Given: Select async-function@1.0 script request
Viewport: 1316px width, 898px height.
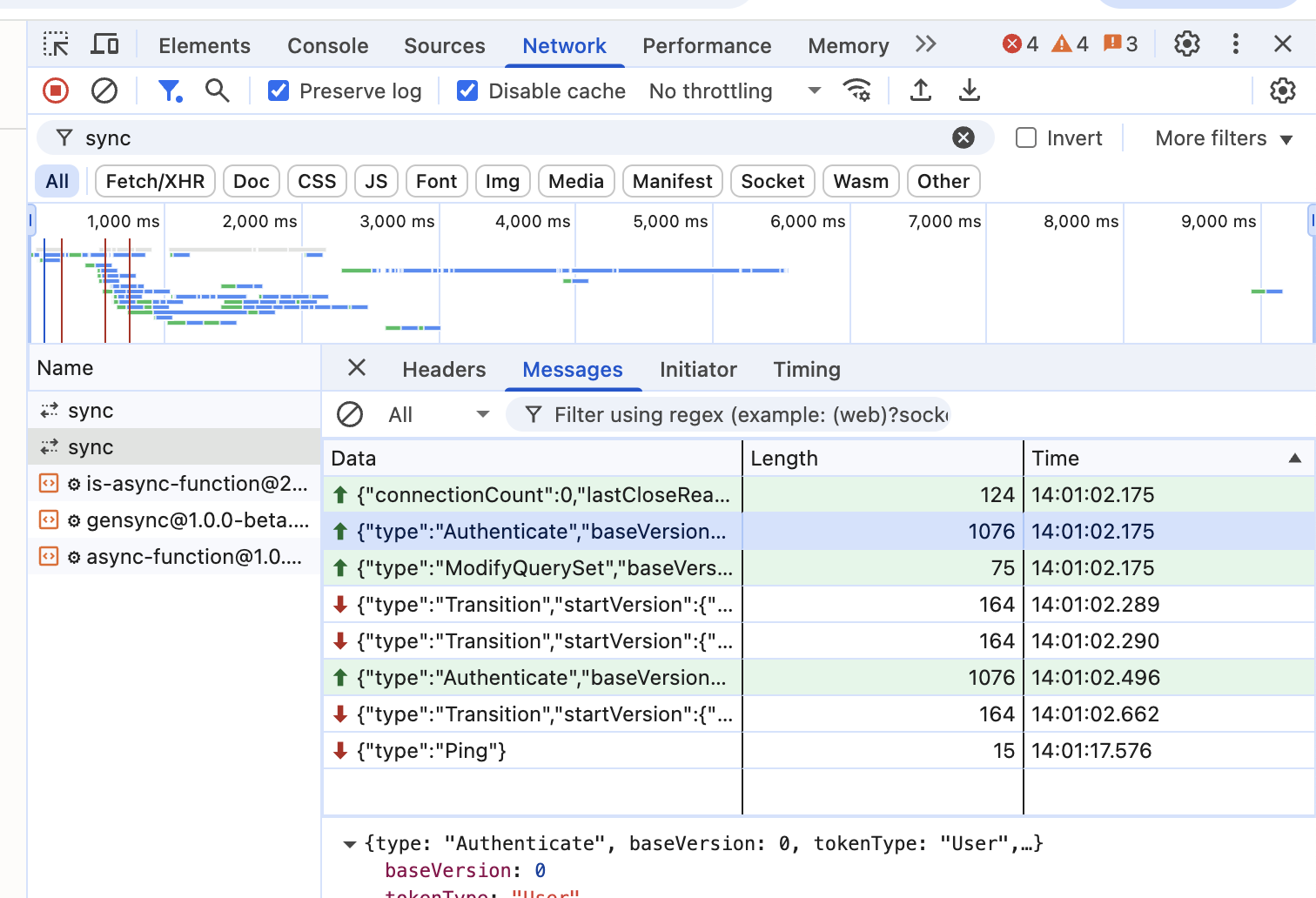Looking at the screenshot, I should [174, 557].
